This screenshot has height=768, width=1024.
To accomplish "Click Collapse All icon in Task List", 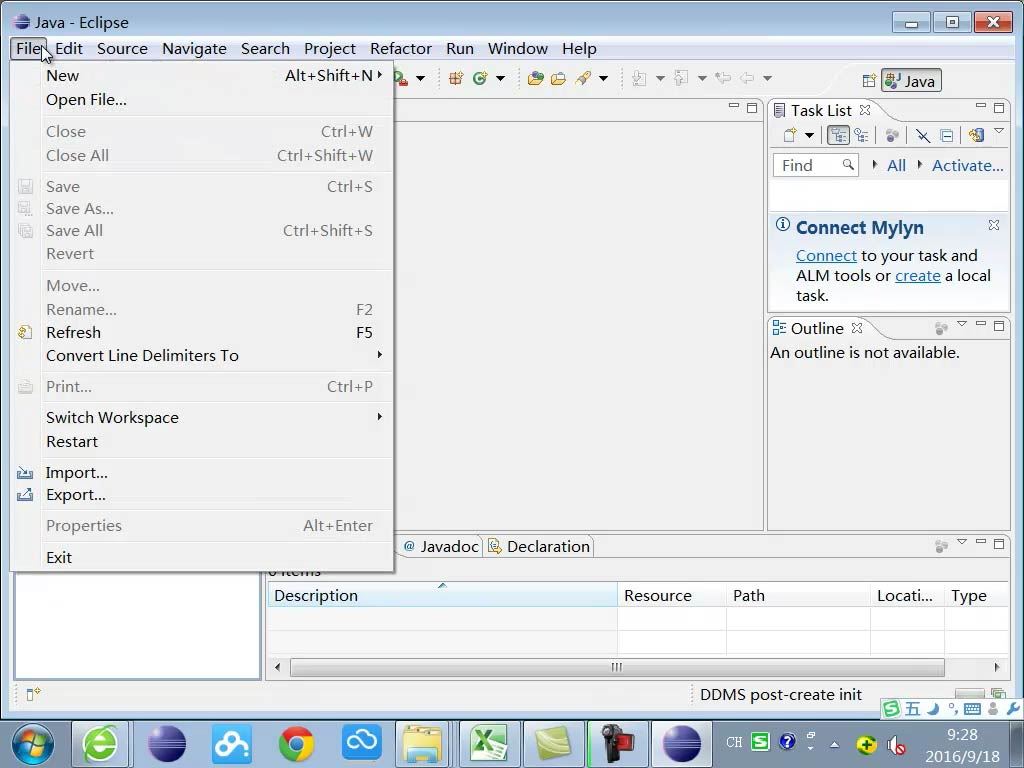I will pos(946,135).
